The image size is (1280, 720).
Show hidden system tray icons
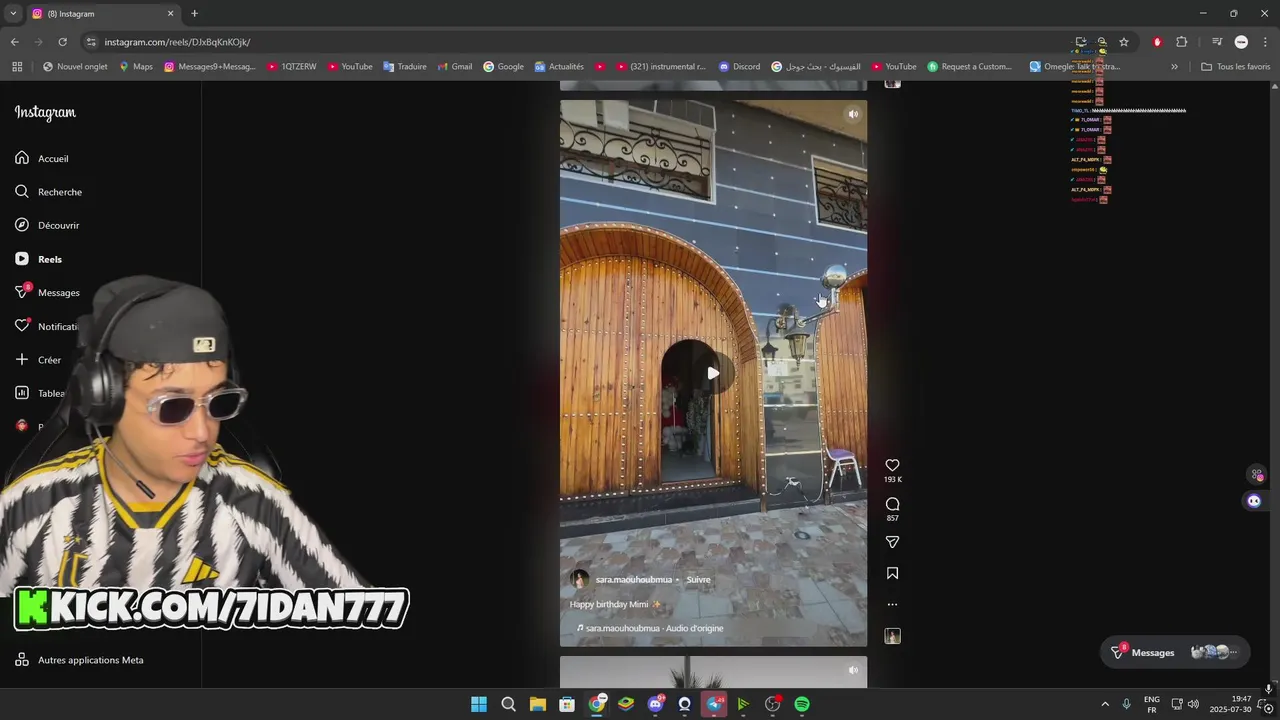pyautogui.click(x=1105, y=704)
